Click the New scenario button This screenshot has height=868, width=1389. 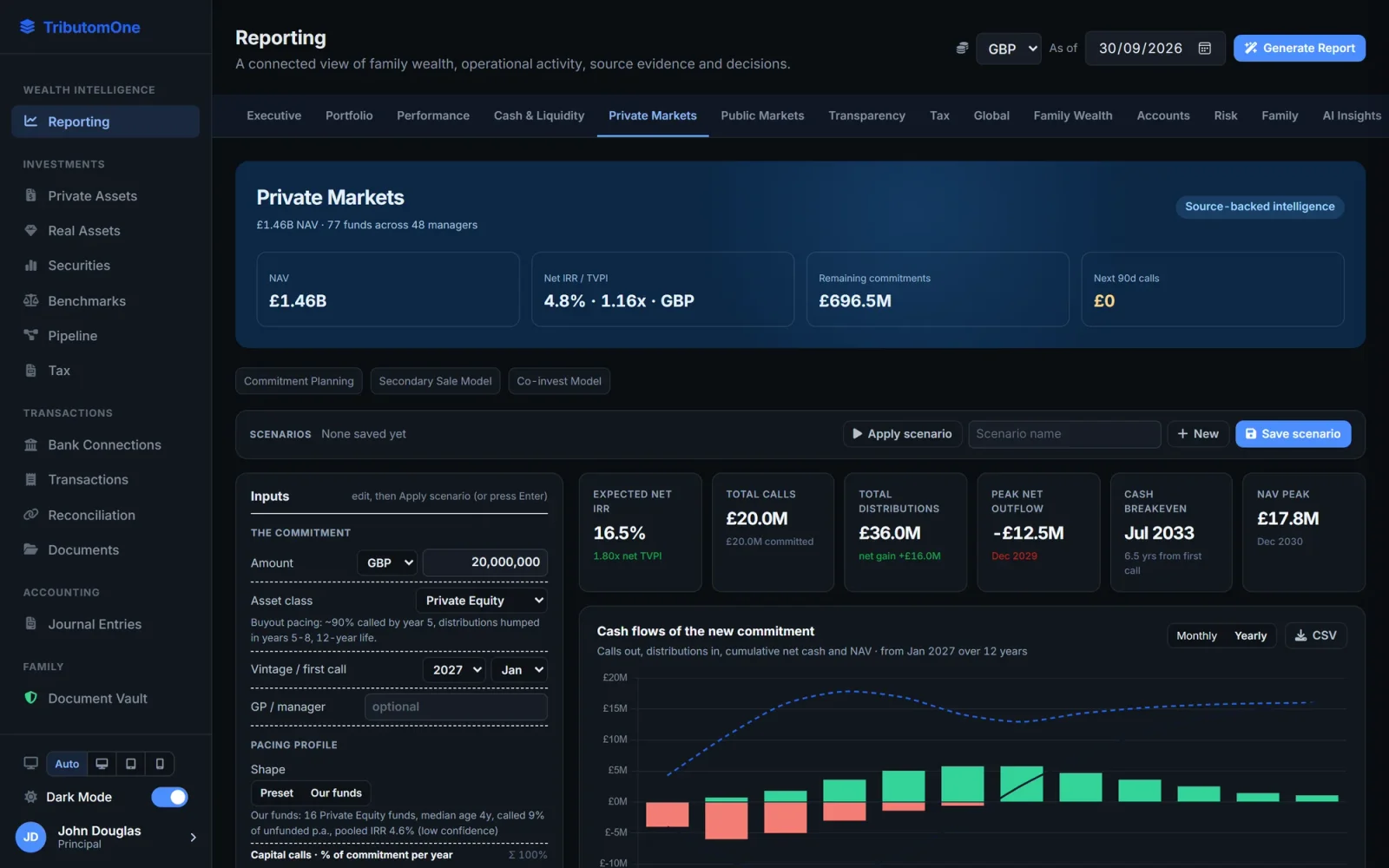[1198, 434]
